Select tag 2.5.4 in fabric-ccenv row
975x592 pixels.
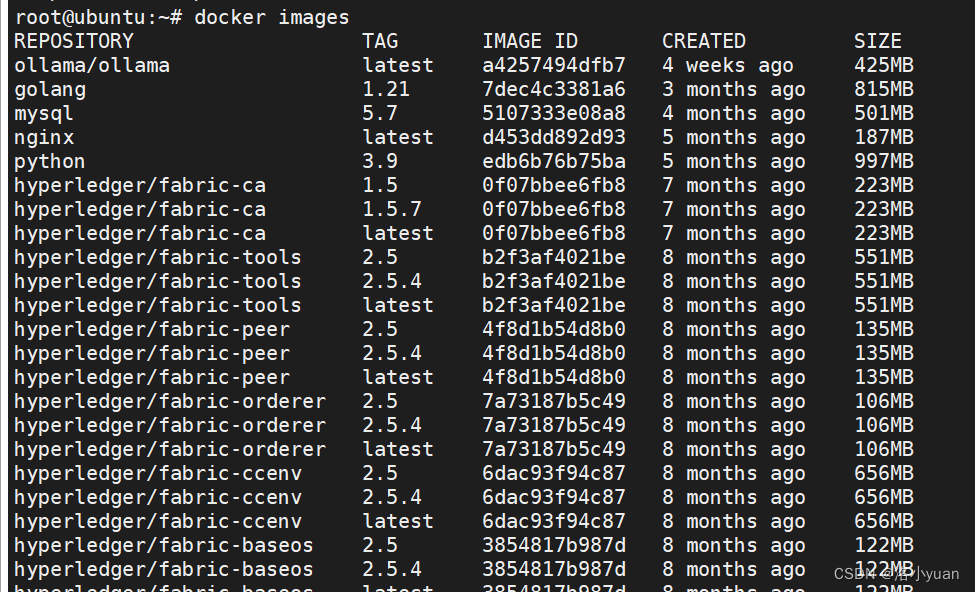(x=392, y=497)
